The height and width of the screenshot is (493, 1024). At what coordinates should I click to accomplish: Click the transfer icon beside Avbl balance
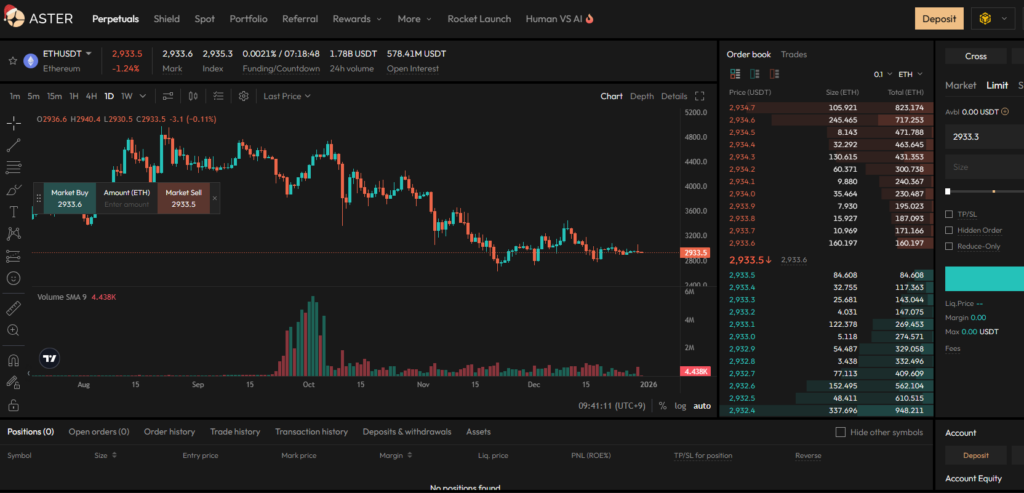click(1004, 112)
